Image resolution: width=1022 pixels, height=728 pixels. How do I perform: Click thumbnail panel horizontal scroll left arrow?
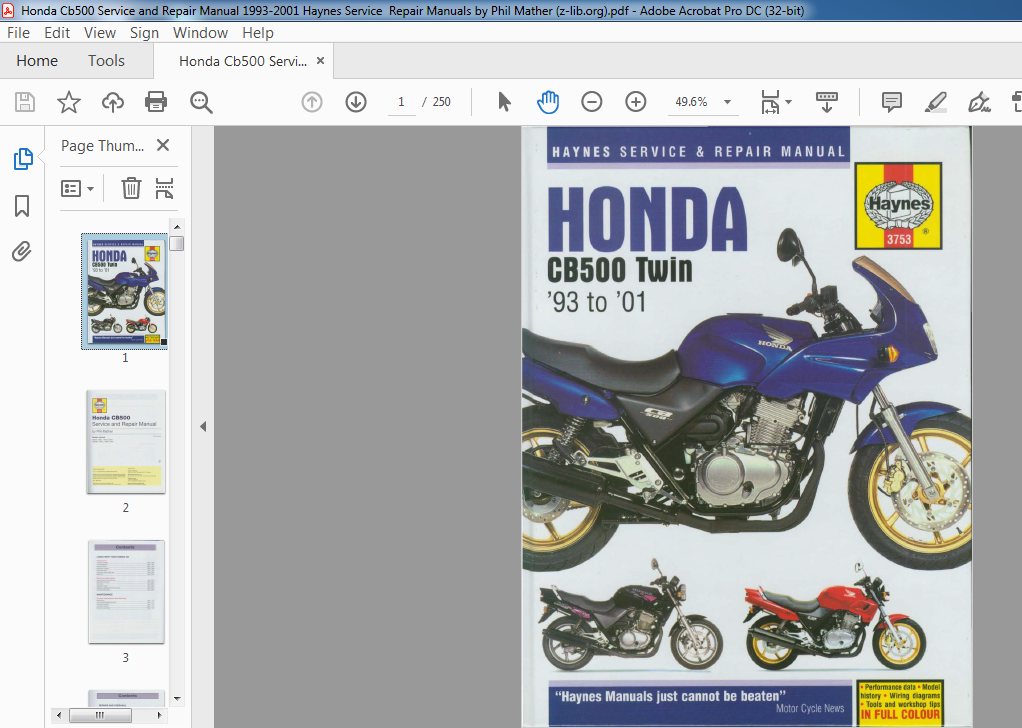pos(59,715)
